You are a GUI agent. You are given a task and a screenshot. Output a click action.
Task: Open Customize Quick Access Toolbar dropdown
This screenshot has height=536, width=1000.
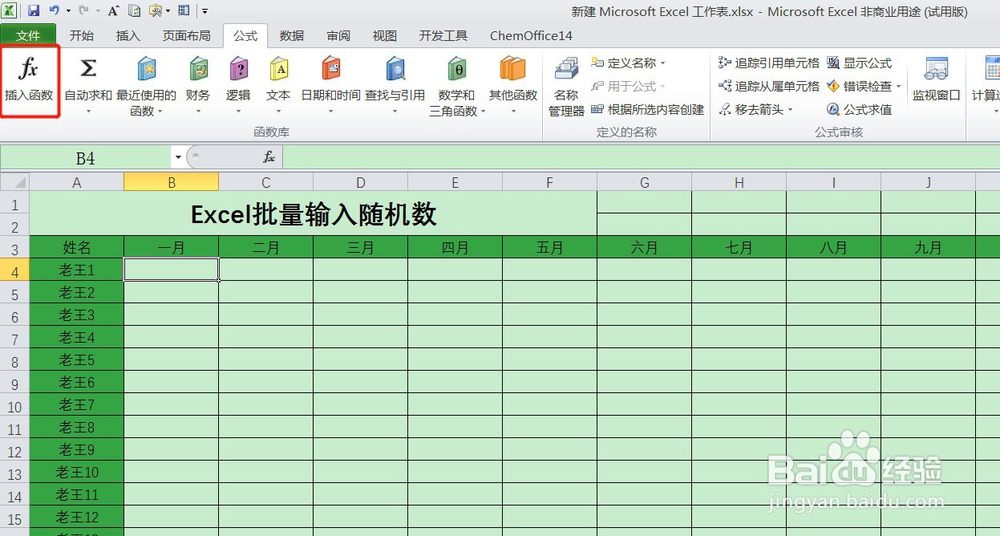point(205,11)
